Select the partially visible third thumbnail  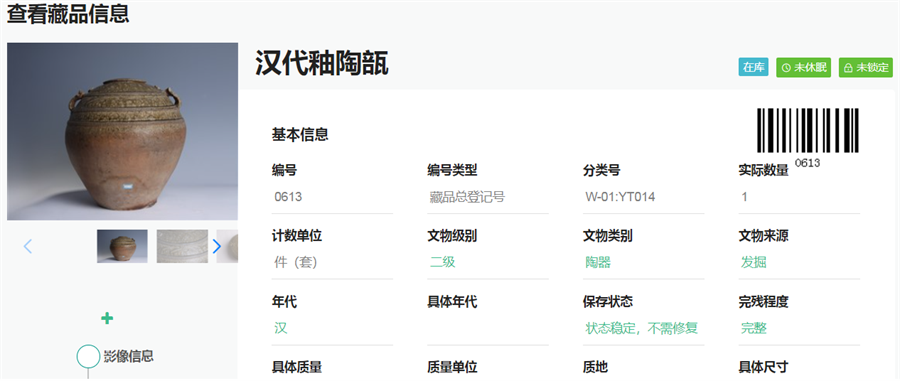(227, 247)
